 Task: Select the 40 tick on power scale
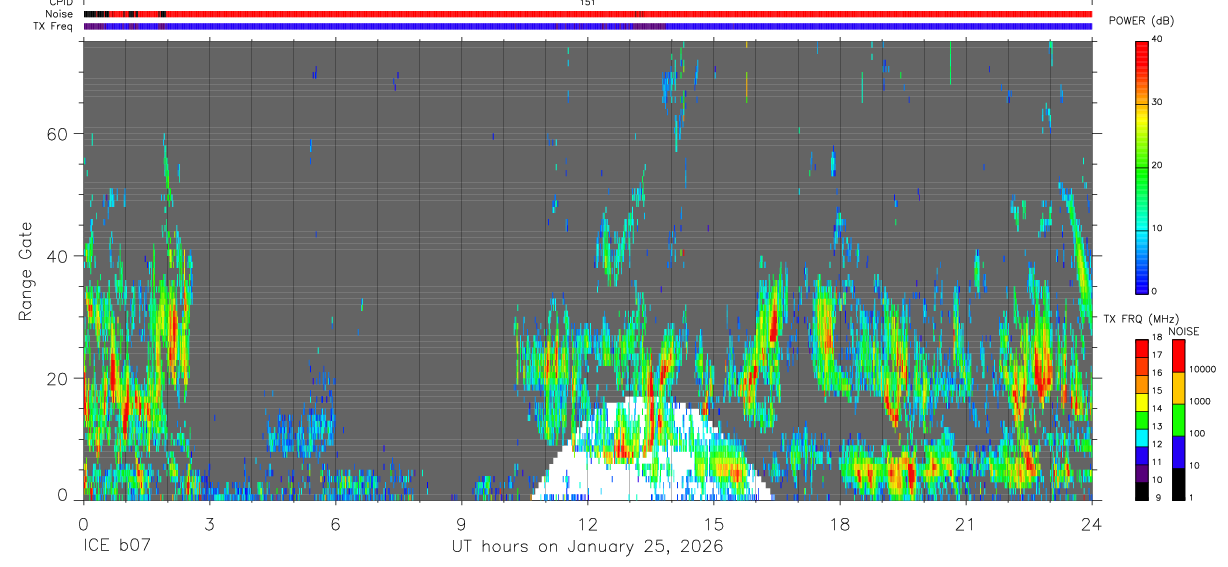pos(1157,39)
